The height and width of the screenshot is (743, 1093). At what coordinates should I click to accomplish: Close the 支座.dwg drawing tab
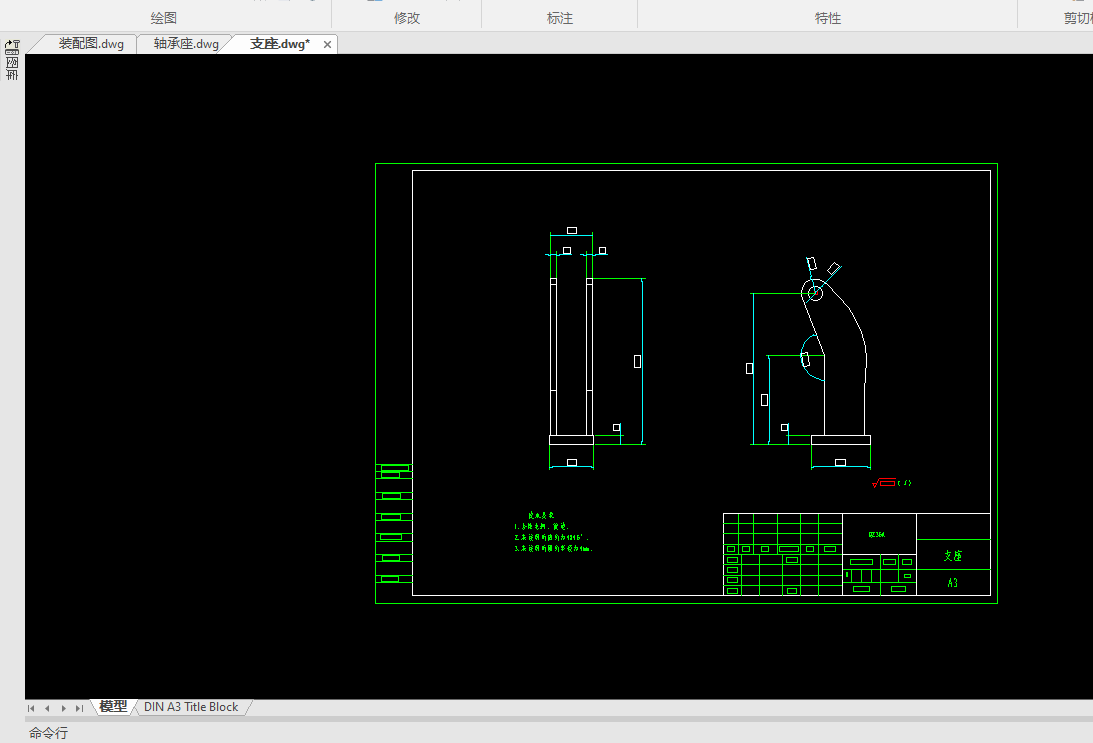[327, 45]
